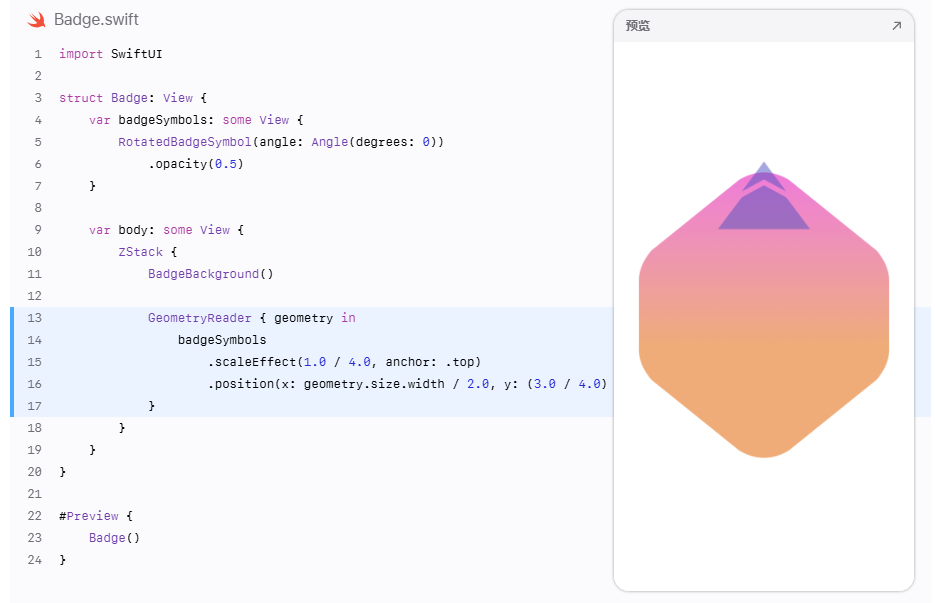Click 'Badge()' on line 23

pos(114,538)
